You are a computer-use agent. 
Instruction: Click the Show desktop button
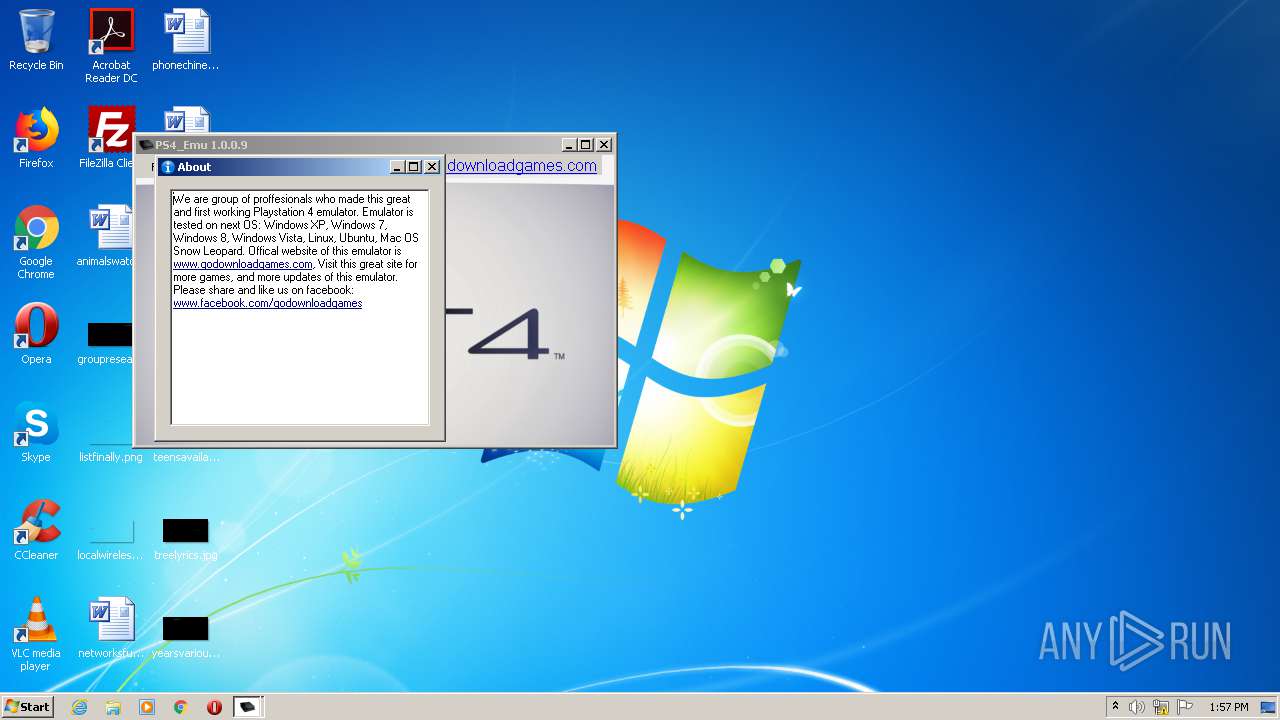point(1269,707)
